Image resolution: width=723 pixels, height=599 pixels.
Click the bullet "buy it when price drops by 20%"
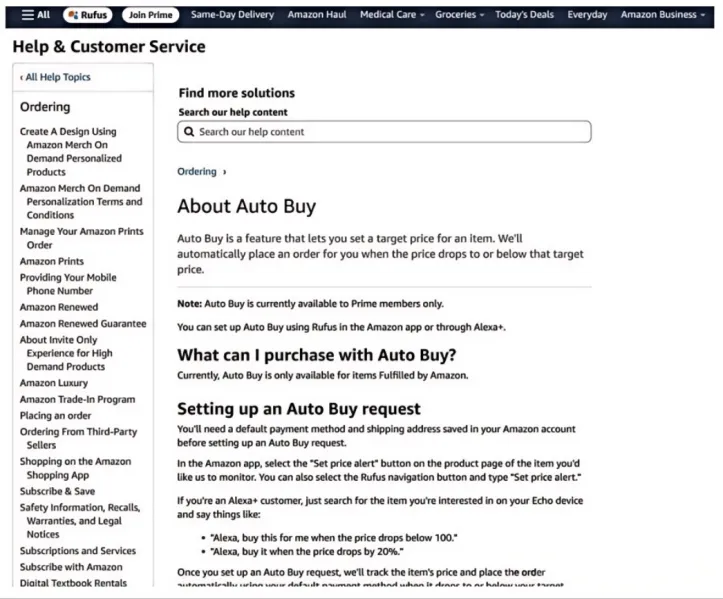pos(307,552)
